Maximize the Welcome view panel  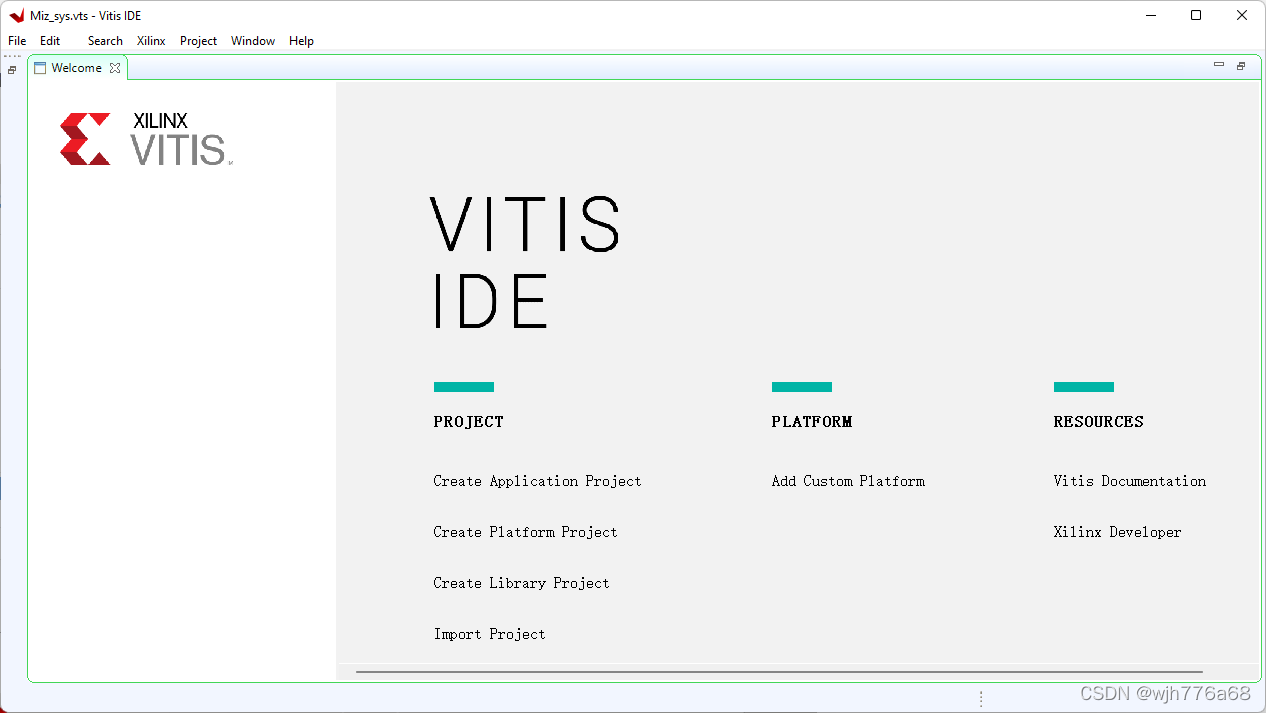(x=1241, y=66)
